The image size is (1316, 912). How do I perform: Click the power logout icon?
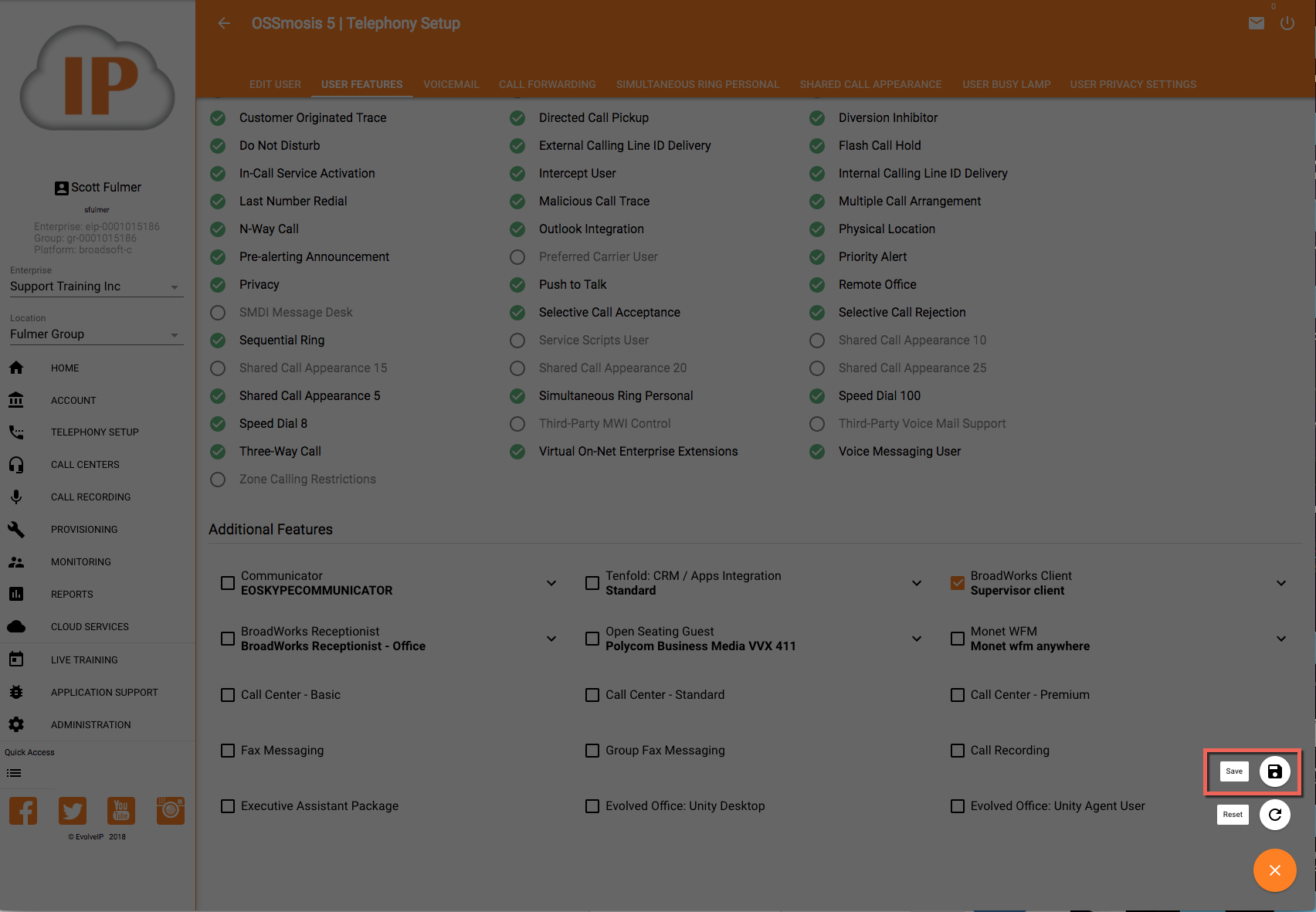1287,23
